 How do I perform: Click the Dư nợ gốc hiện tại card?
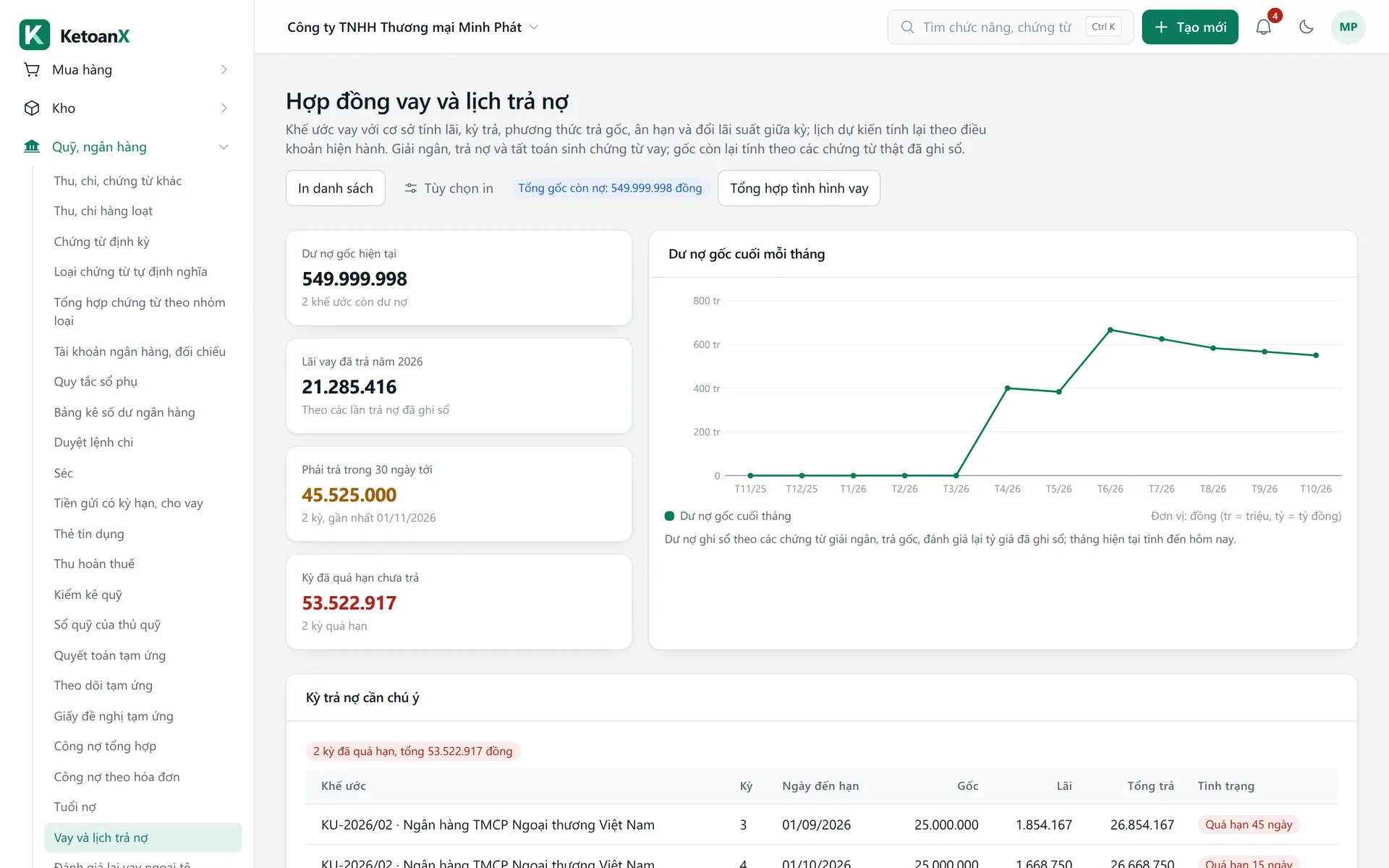[459, 278]
